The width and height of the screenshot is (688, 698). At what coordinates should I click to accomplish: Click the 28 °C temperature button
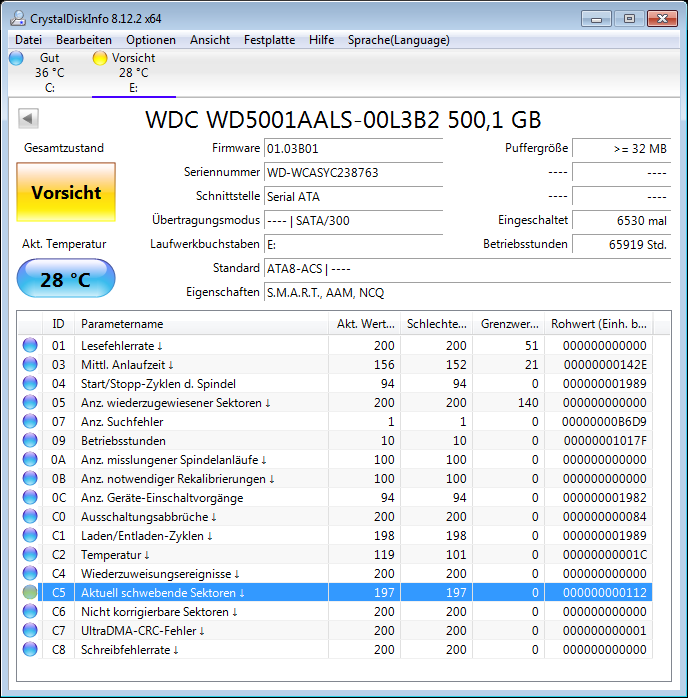[x=66, y=279]
